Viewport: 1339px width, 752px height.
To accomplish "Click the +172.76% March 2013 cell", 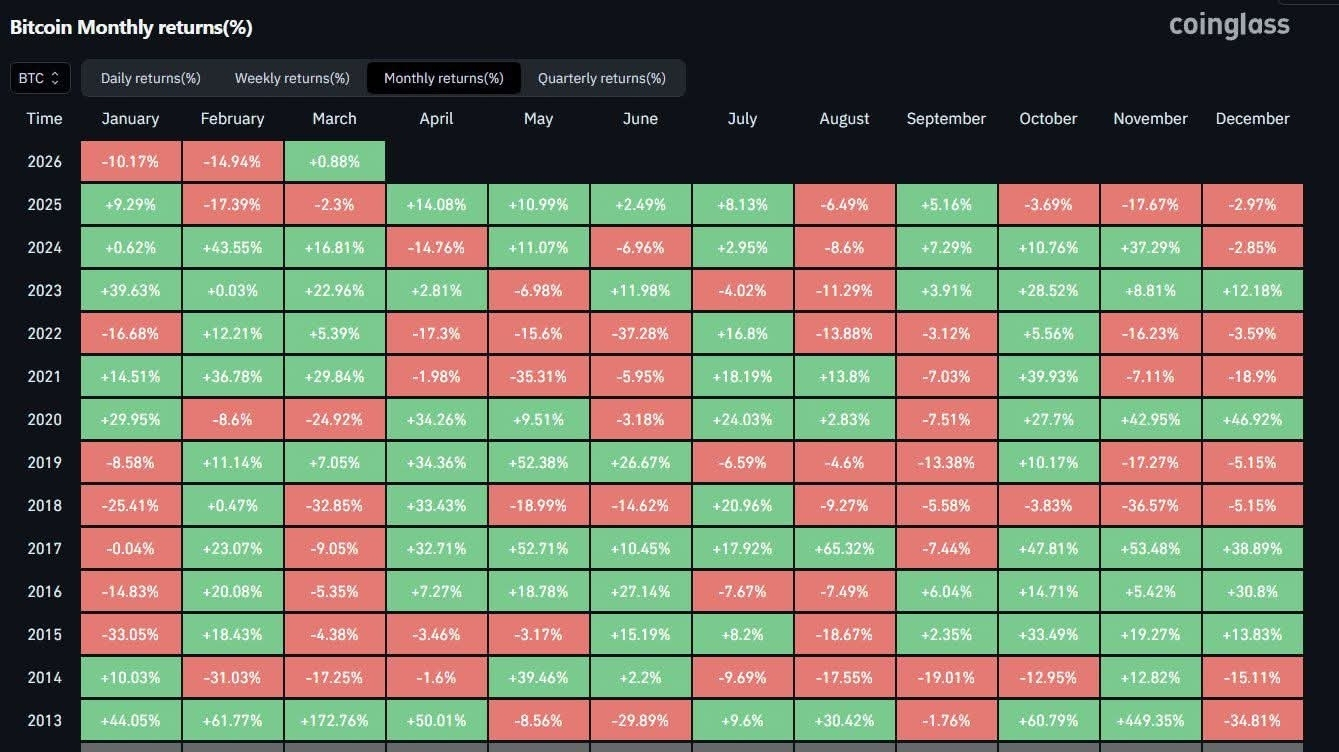I will 334,720.
